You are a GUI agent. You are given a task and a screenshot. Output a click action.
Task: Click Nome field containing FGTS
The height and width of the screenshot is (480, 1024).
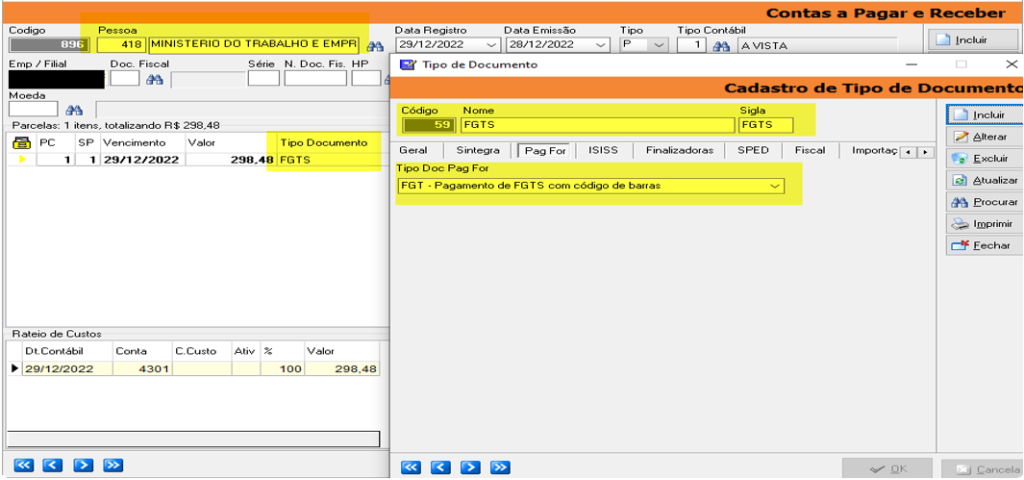(598, 125)
